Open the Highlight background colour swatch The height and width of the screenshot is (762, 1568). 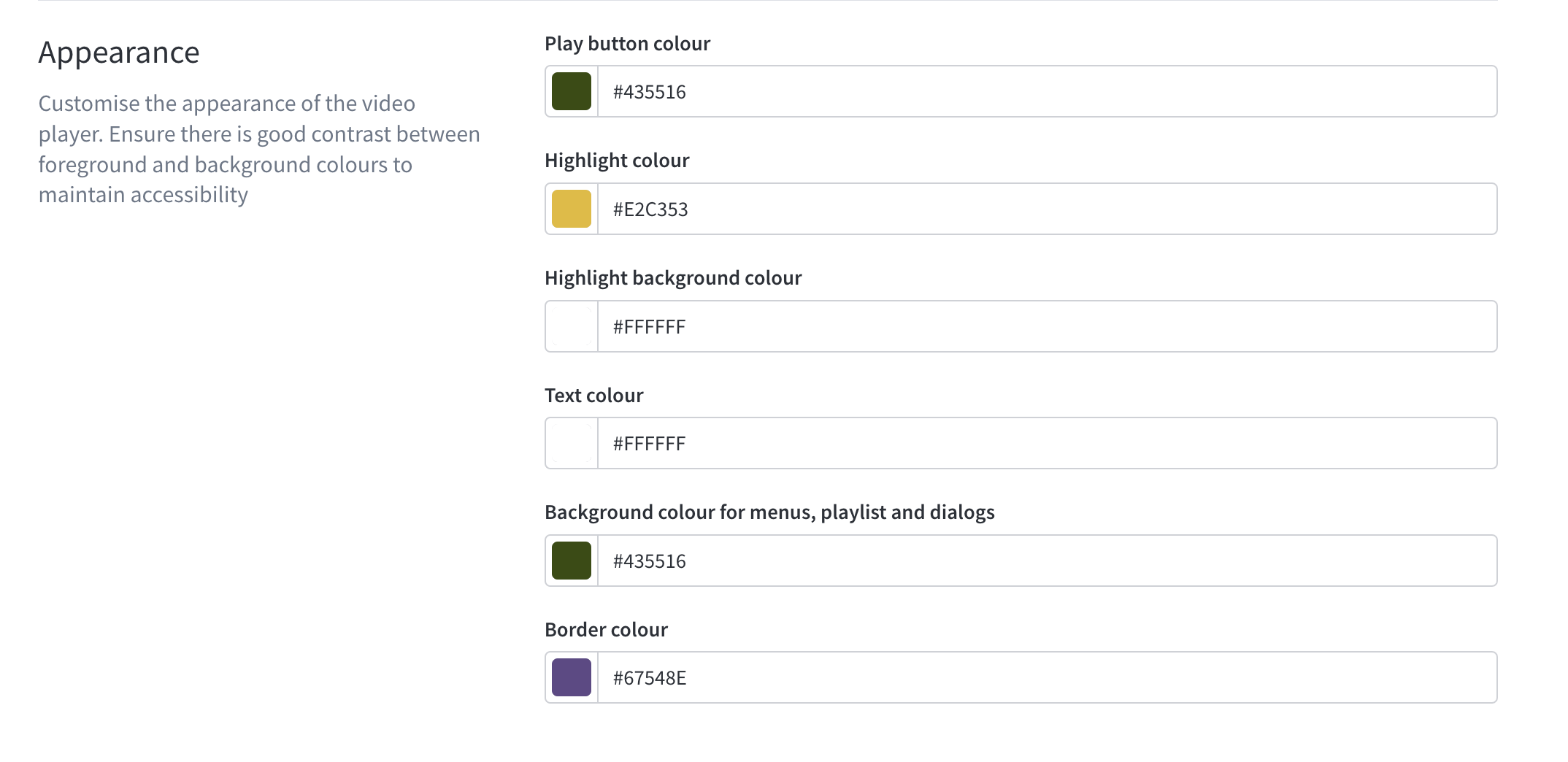pos(572,326)
